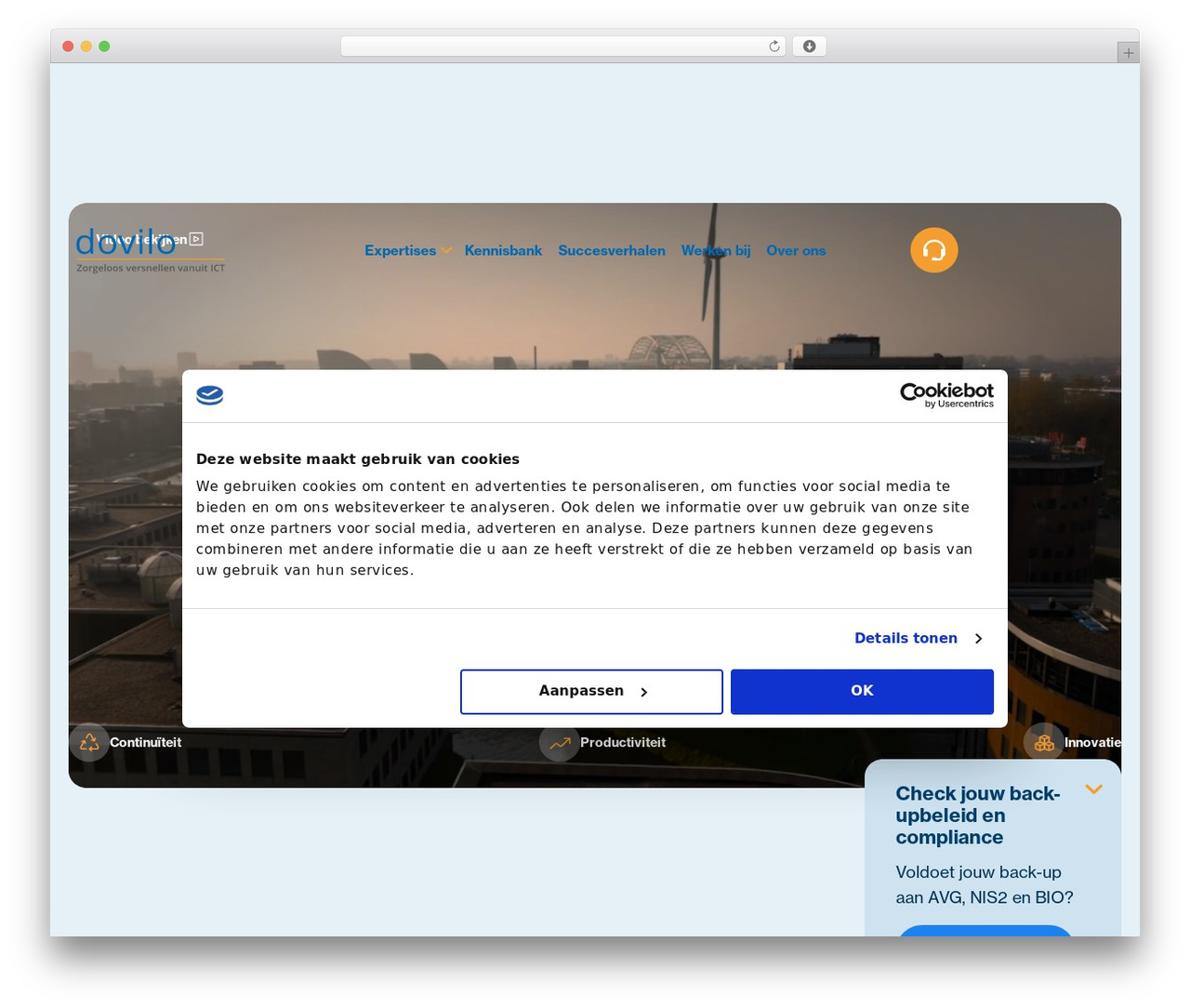Image resolution: width=1190 pixels, height=1008 pixels.
Task: Click the Productiviteit trend arrow icon
Action: coord(560,742)
